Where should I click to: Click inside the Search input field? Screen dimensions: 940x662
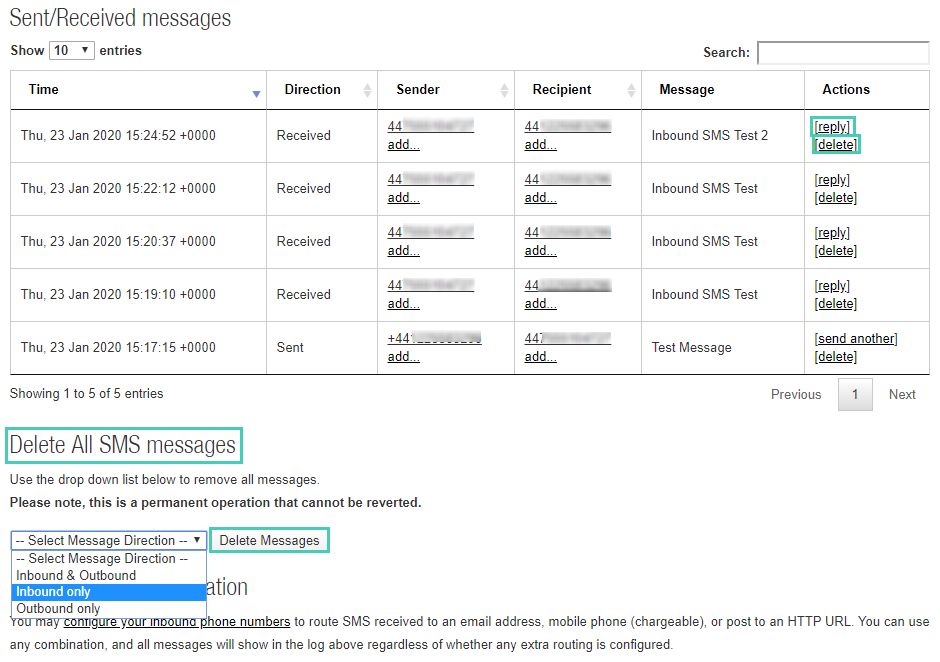tap(844, 51)
